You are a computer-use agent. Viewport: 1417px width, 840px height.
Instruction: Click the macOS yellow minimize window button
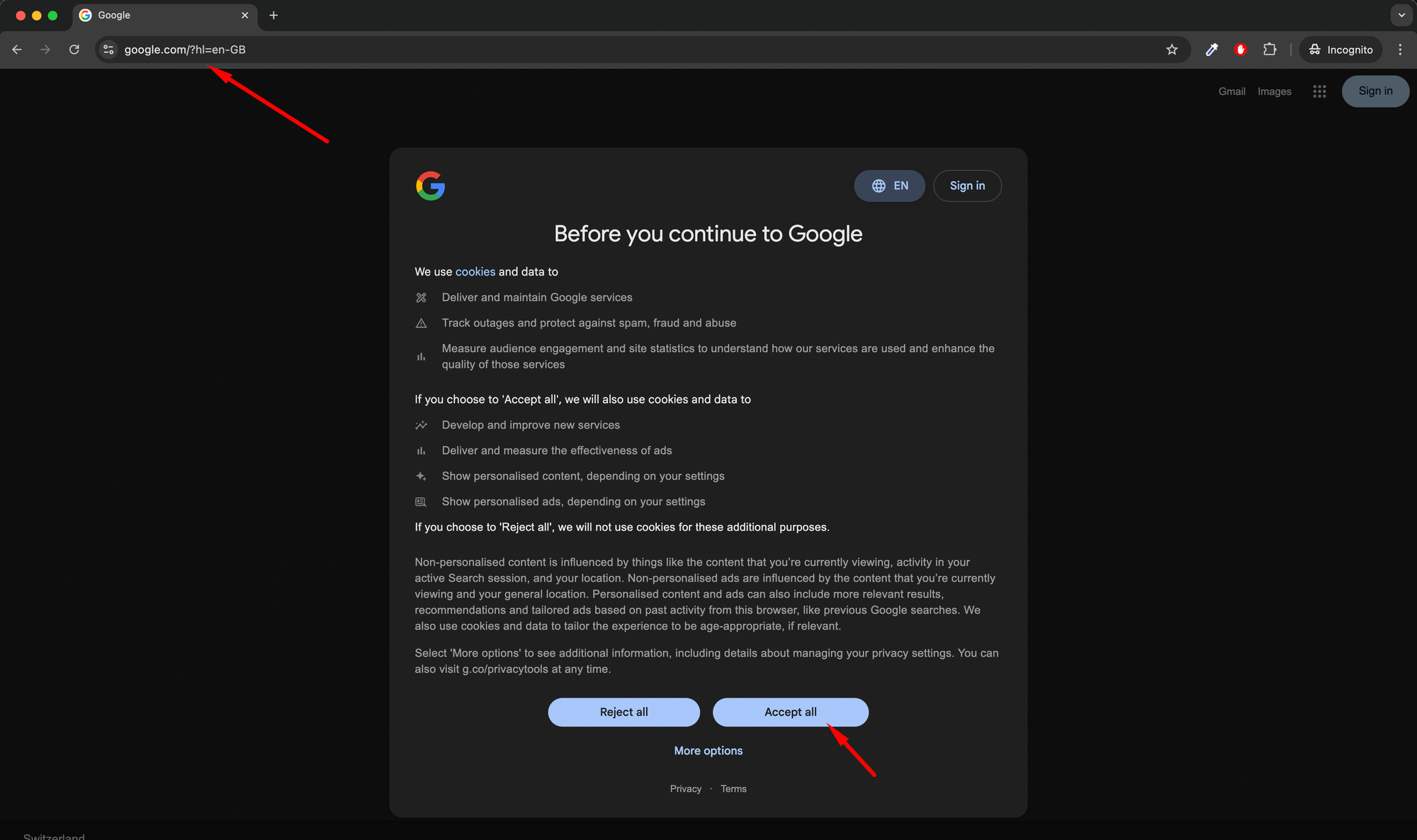37,15
